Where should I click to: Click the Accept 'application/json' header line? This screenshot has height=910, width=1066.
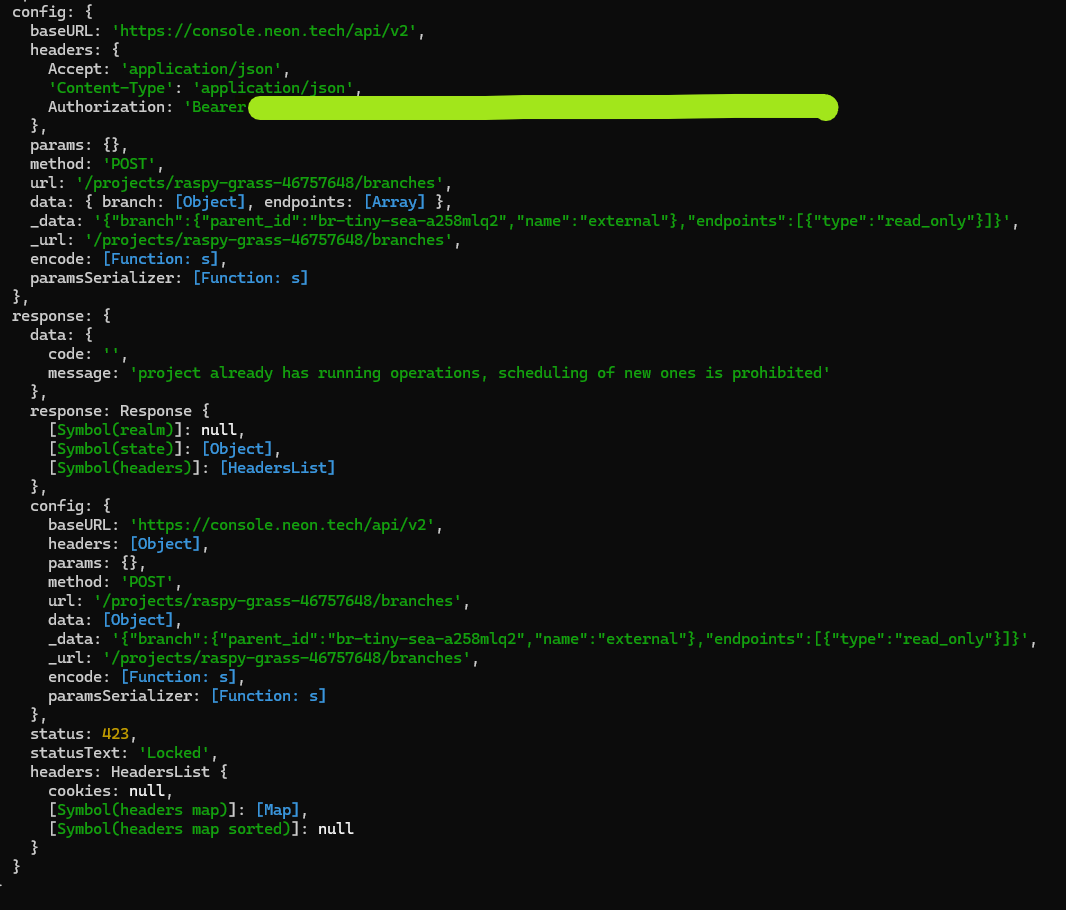169,69
